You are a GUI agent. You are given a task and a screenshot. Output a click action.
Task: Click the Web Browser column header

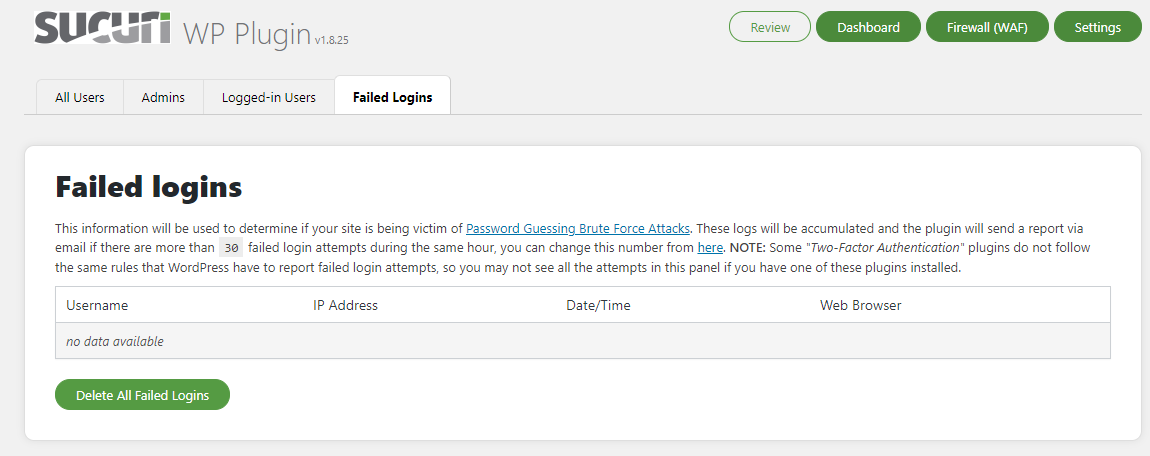point(860,305)
